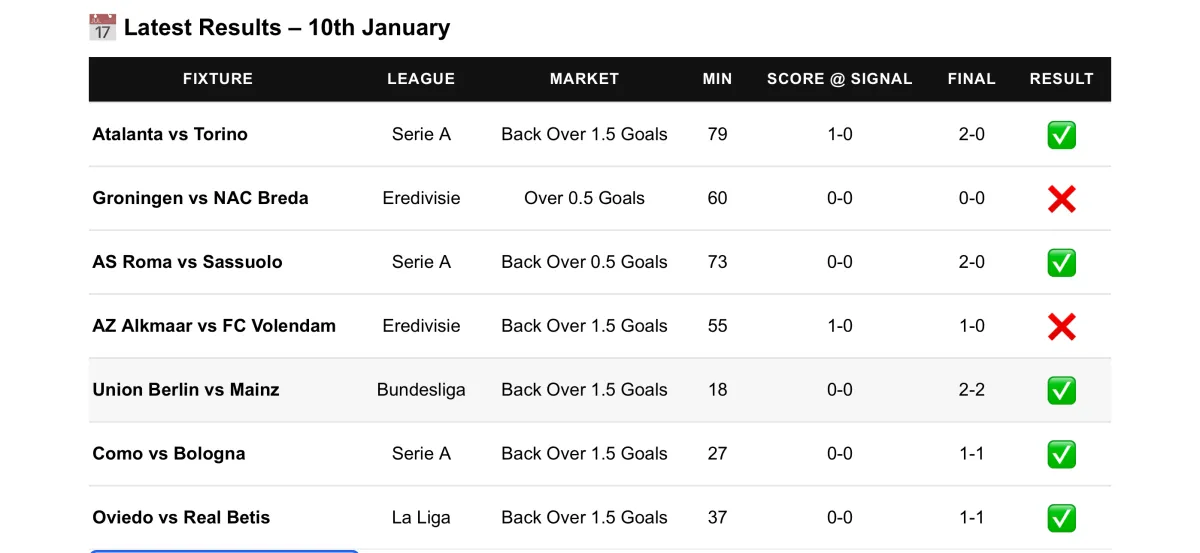Viewport: 1200px width, 553px height.
Task: Click the SCORE @ SIGNAL column header
Action: pyautogui.click(x=839, y=79)
